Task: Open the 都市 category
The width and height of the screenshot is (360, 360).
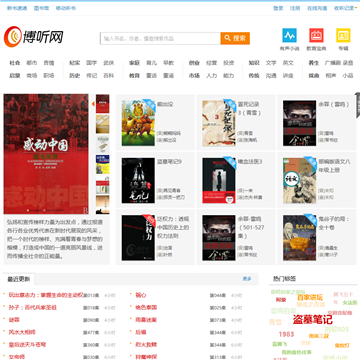Action: pos(32,63)
